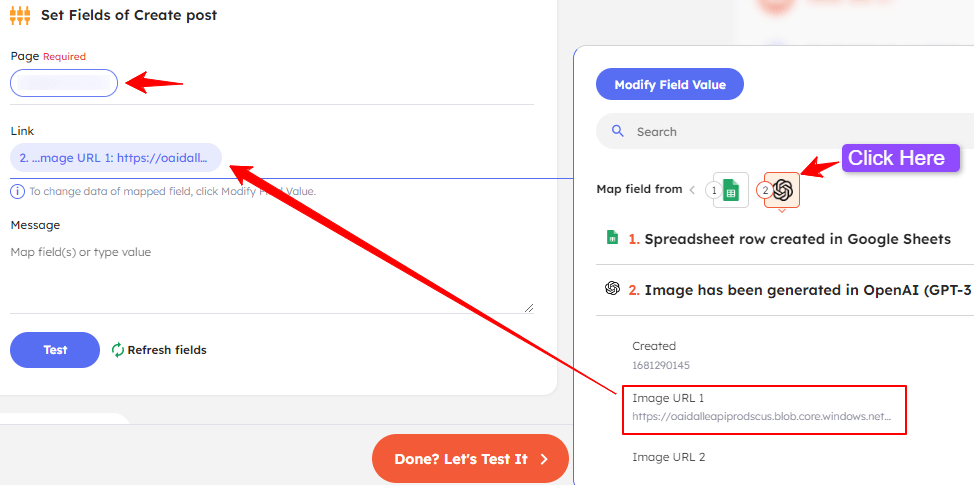
Task: Click the Message text area
Action: click(x=271, y=277)
